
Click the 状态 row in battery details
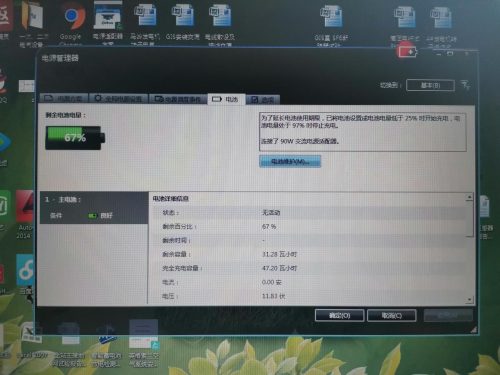(309, 213)
